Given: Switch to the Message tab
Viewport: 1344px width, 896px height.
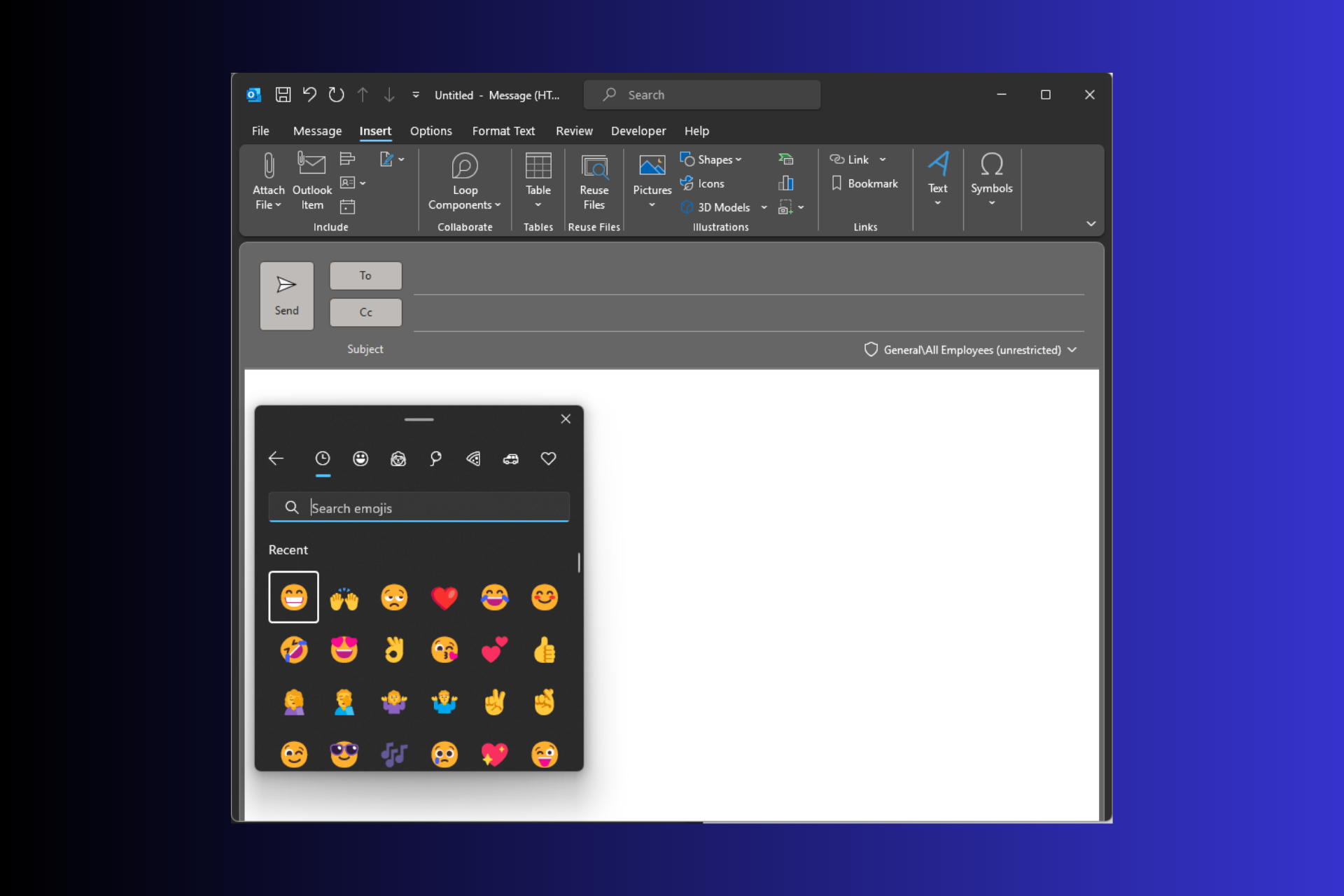Looking at the screenshot, I should point(317,131).
